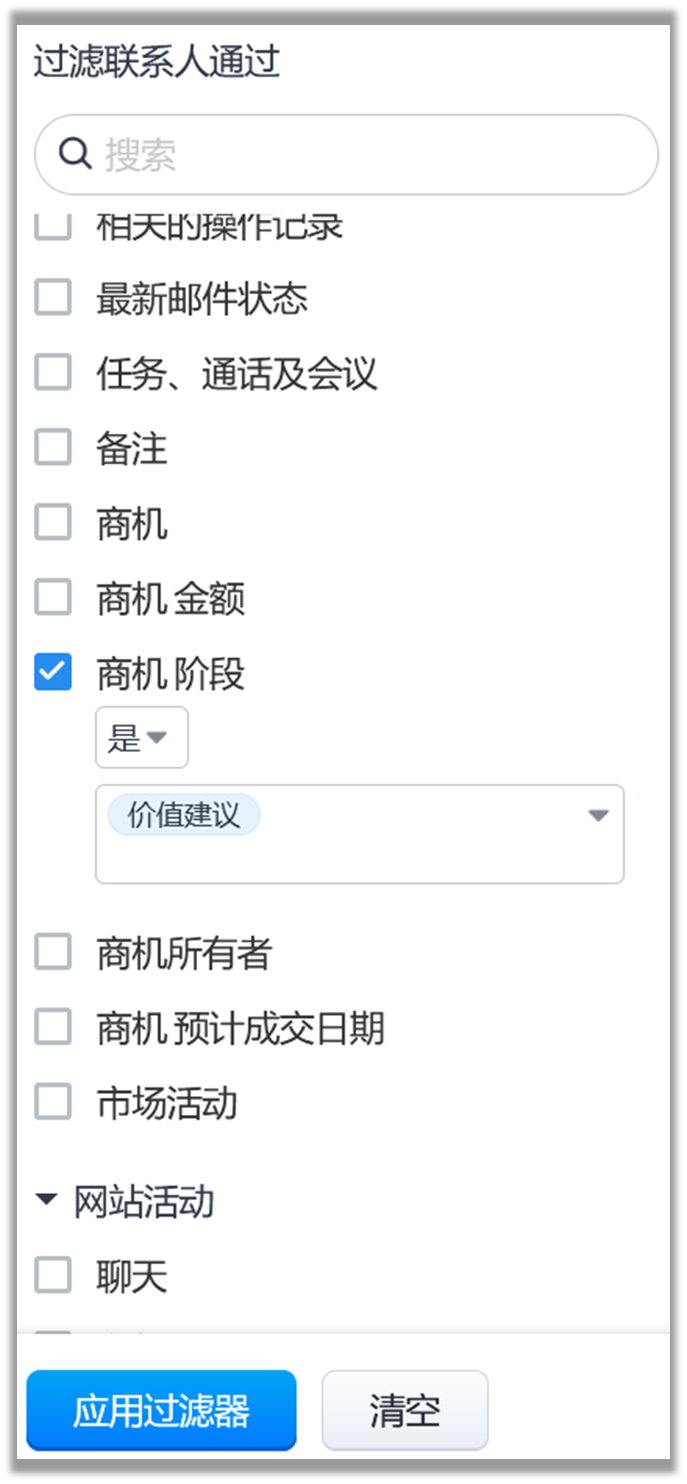Uncheck the 商机 阶段 checkbox
687x1484 pixels.
(53, 672)
